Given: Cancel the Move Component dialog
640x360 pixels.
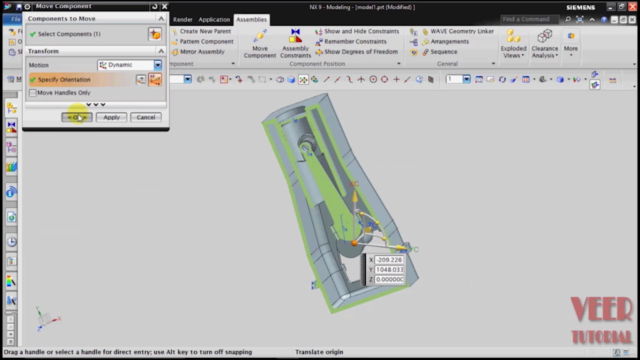Looking at the screenshot, I should [x=146, y=117].
